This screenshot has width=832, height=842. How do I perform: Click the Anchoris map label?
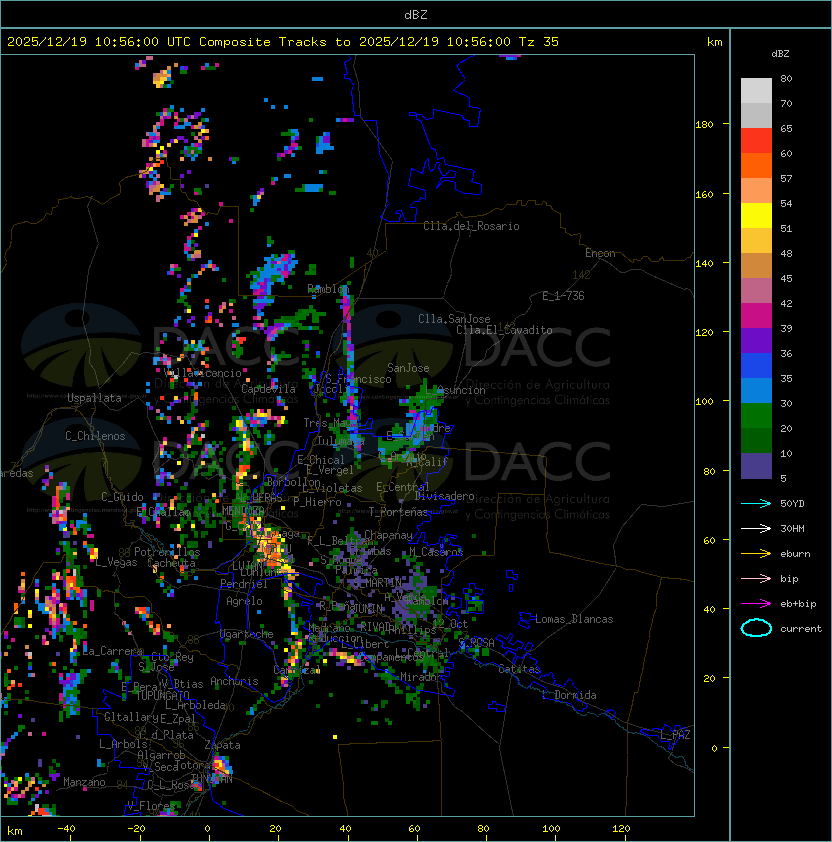coord(234,681)
